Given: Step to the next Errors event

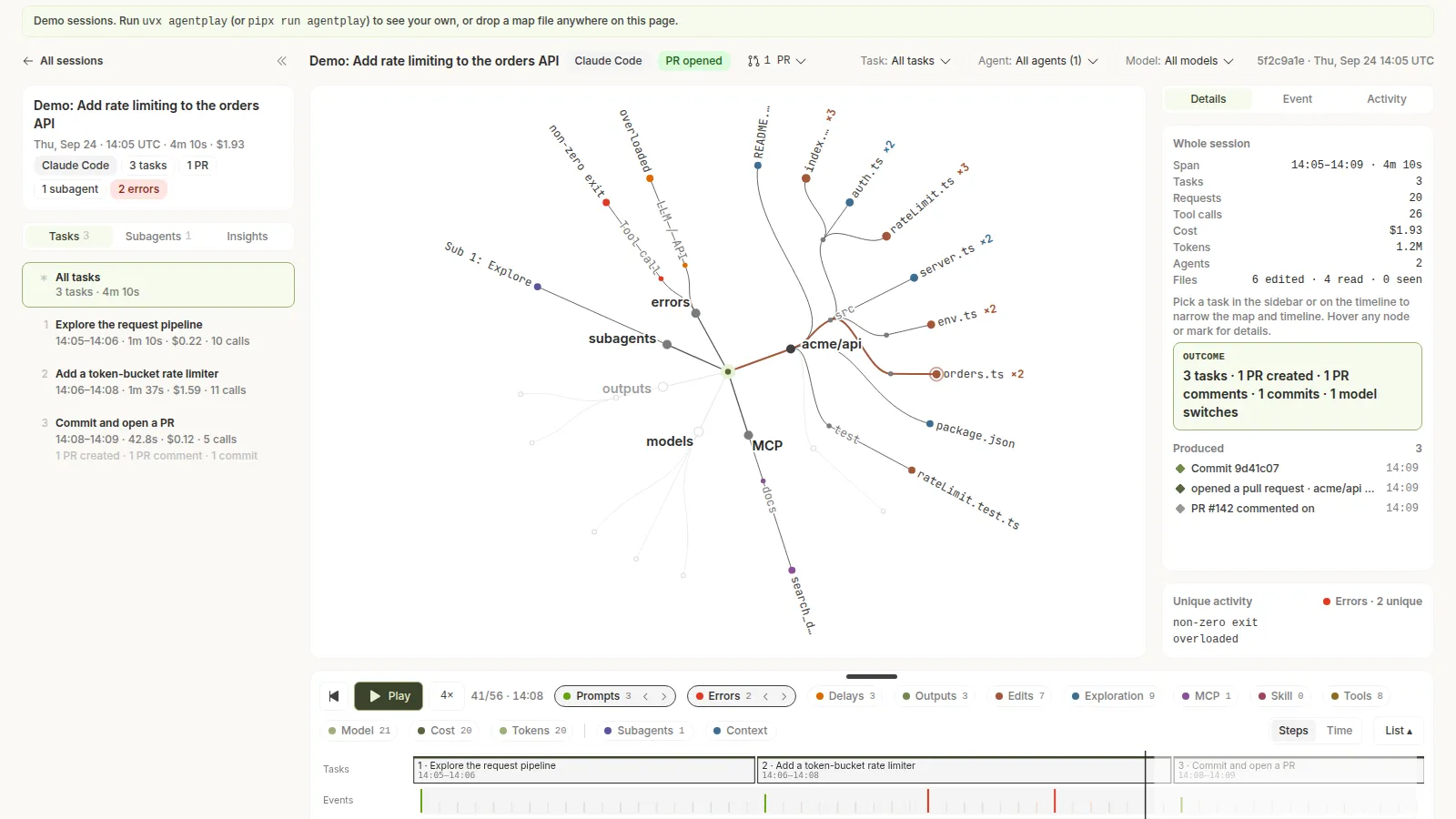Looking at the screenshot, I should pos(784,696).
